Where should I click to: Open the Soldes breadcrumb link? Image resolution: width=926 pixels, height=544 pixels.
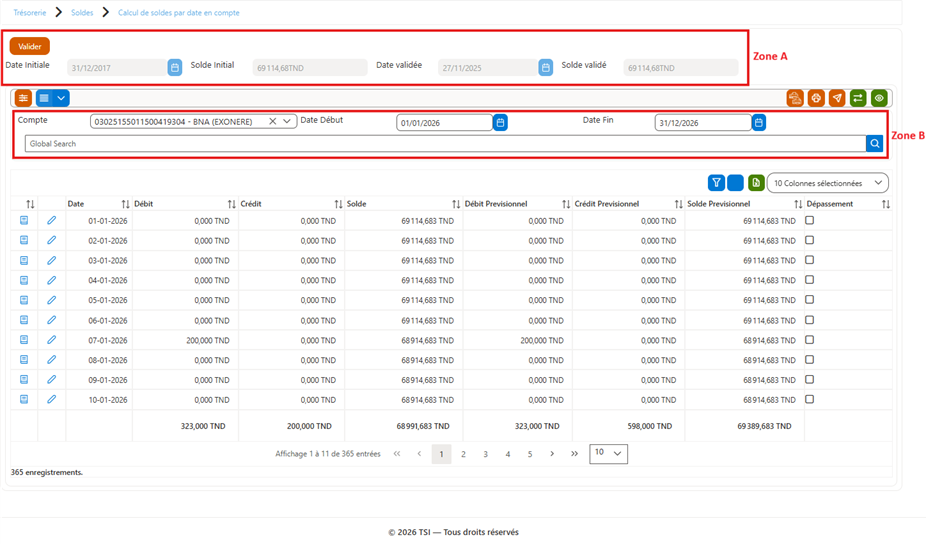click(x=82, y=12)
